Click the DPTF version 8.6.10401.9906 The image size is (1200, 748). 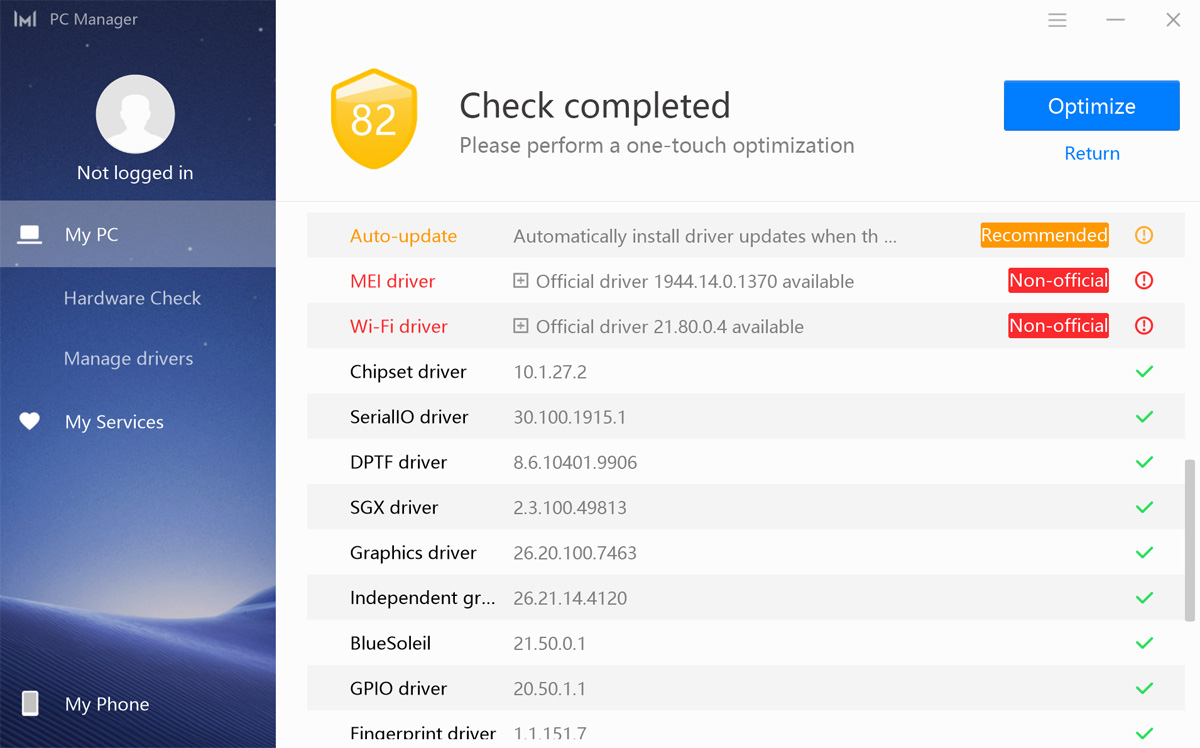[x=575, y=462]
